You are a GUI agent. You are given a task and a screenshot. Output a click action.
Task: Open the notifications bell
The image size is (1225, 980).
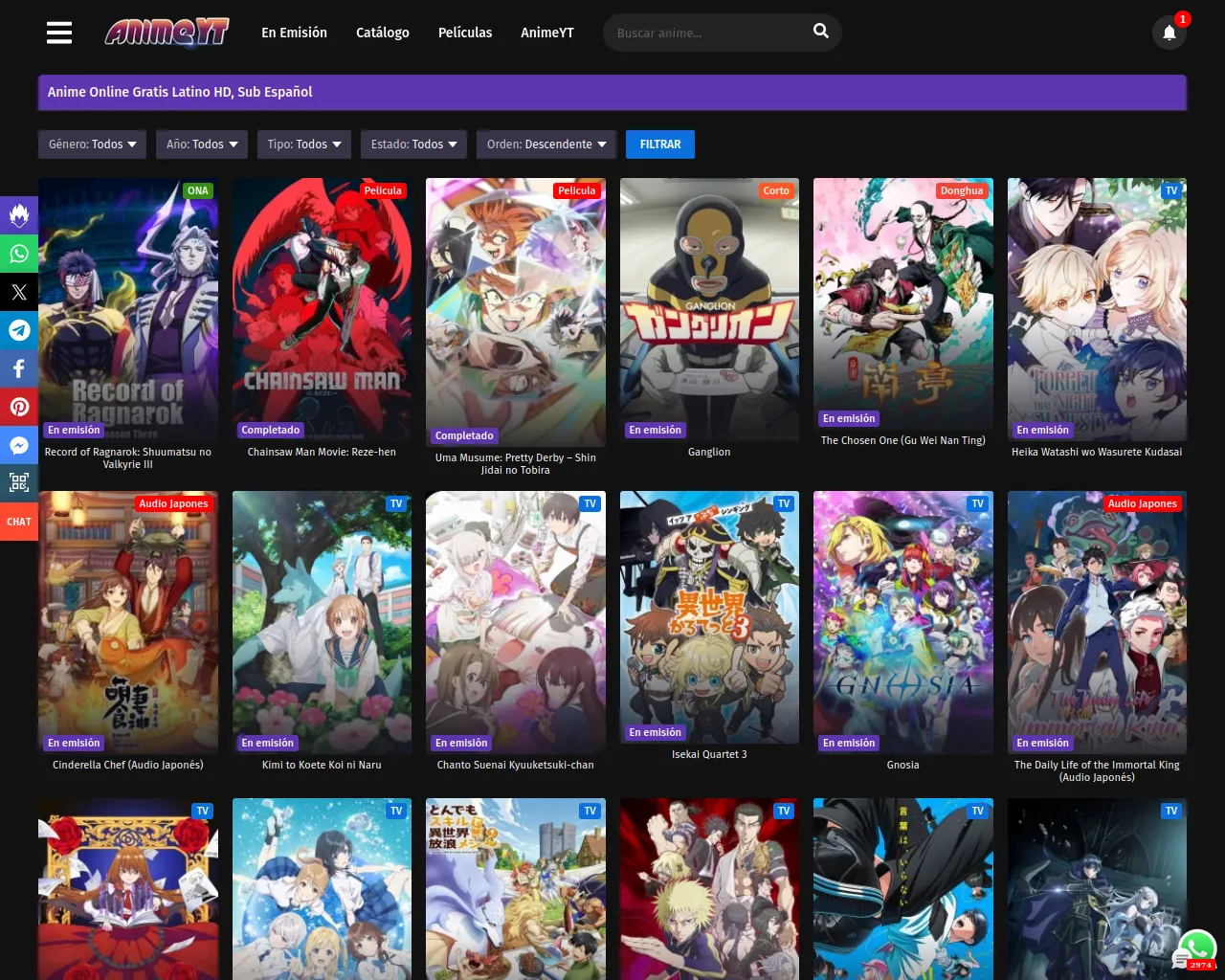[1169, 33]
